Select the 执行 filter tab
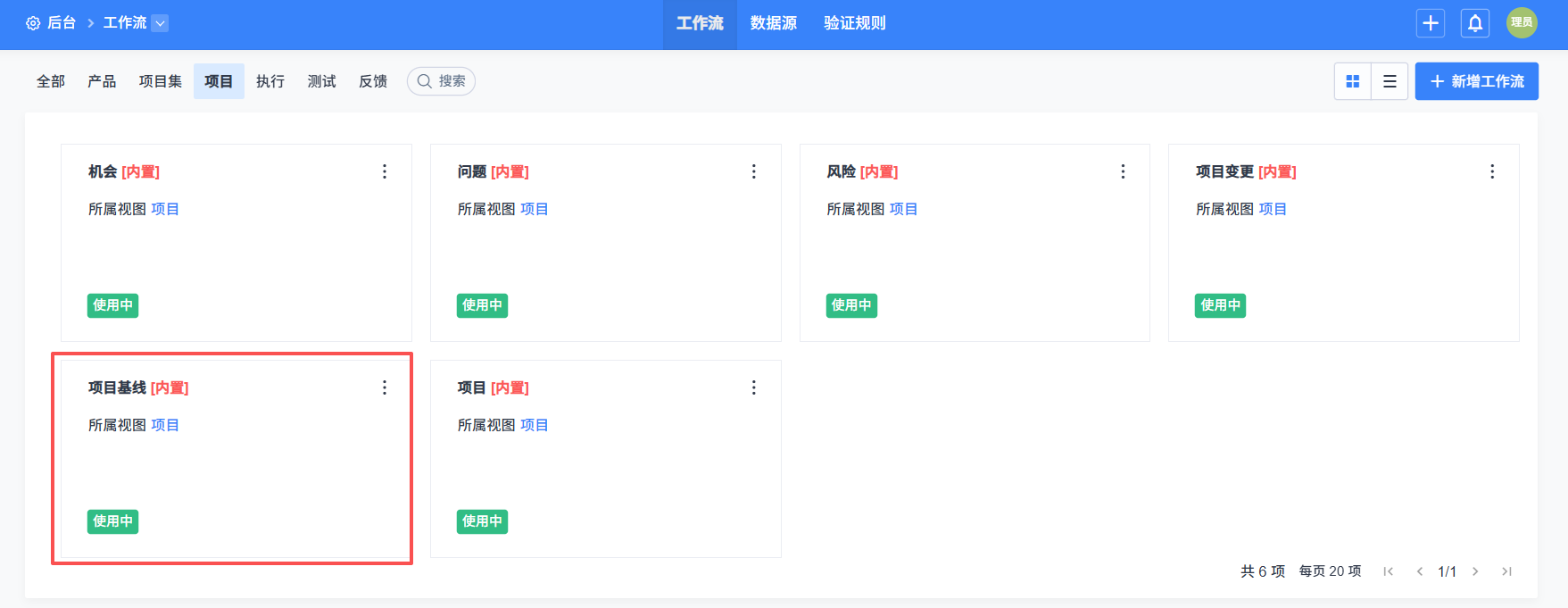This screenshot has width=1568, height=608. (x=270, y=81)
